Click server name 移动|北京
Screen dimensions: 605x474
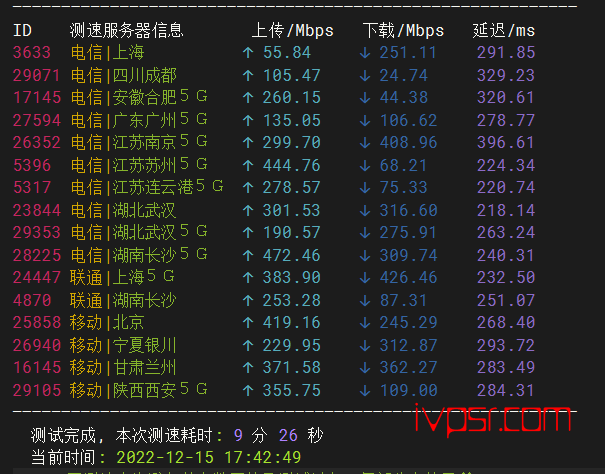[107, 322]
